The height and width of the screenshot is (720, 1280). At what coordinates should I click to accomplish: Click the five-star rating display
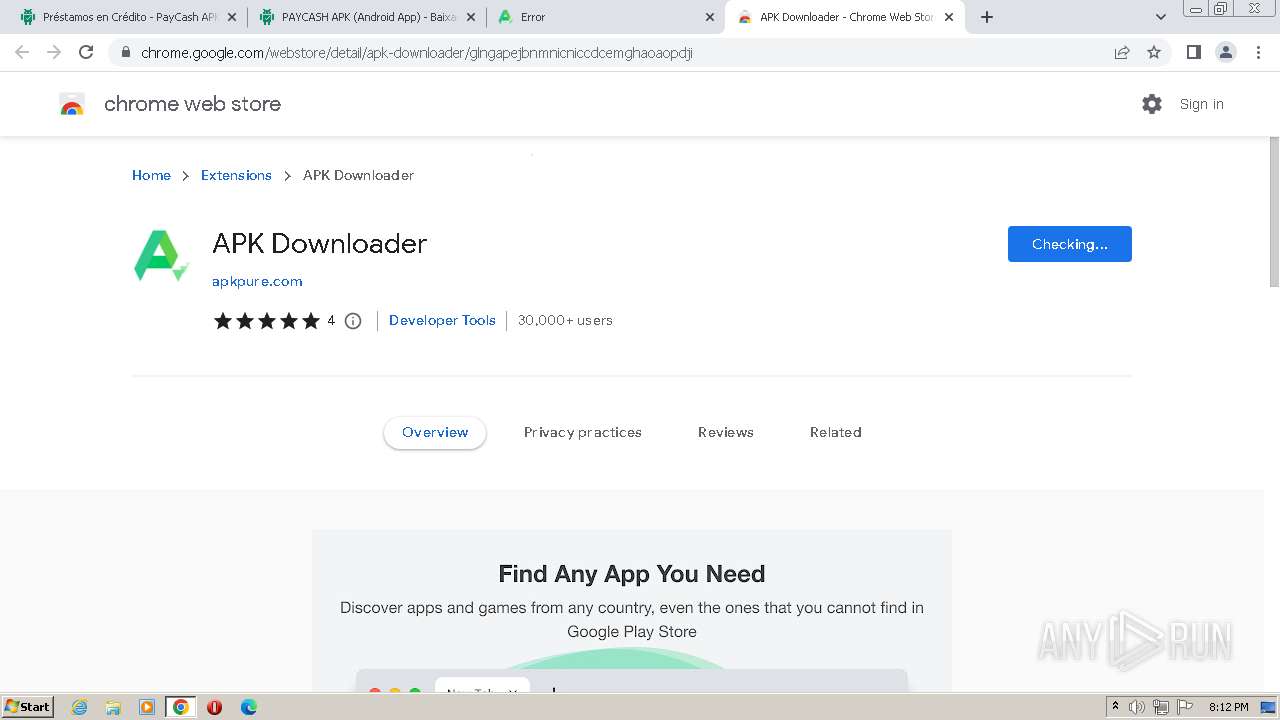point(266,321)
